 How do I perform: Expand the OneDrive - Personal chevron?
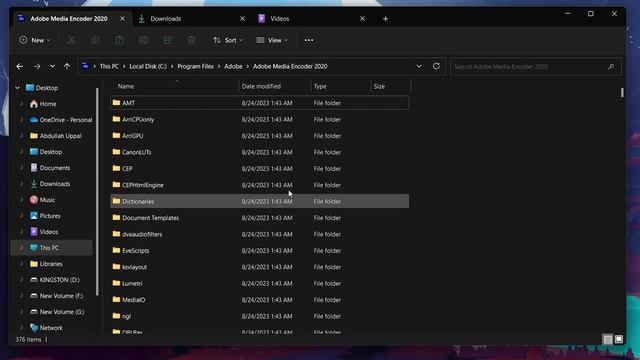[x=22, y=120]
